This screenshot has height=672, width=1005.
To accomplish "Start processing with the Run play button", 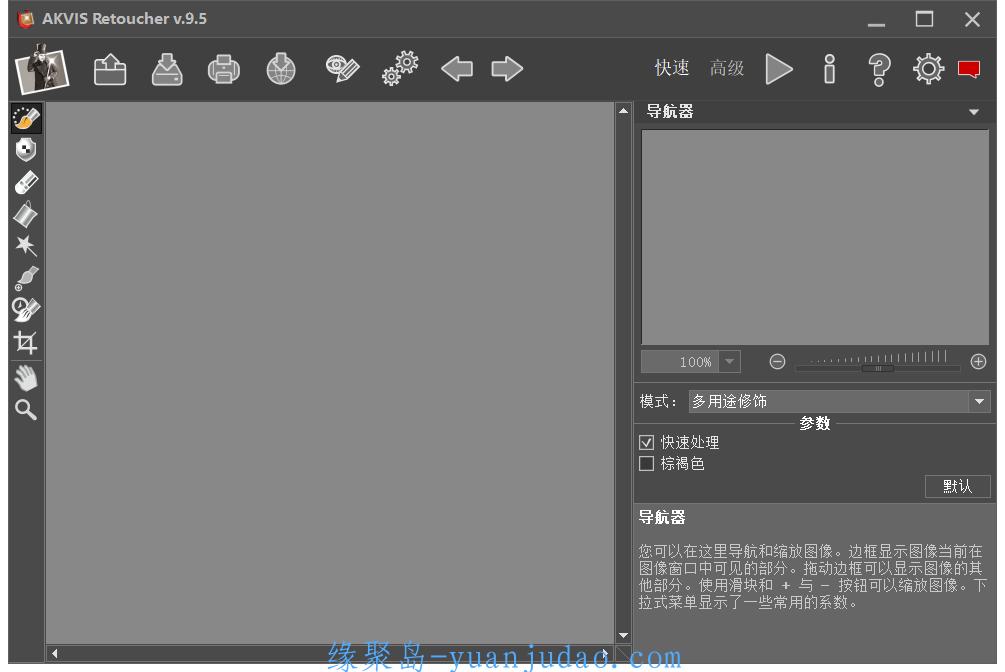I will [x=779, y=69].
